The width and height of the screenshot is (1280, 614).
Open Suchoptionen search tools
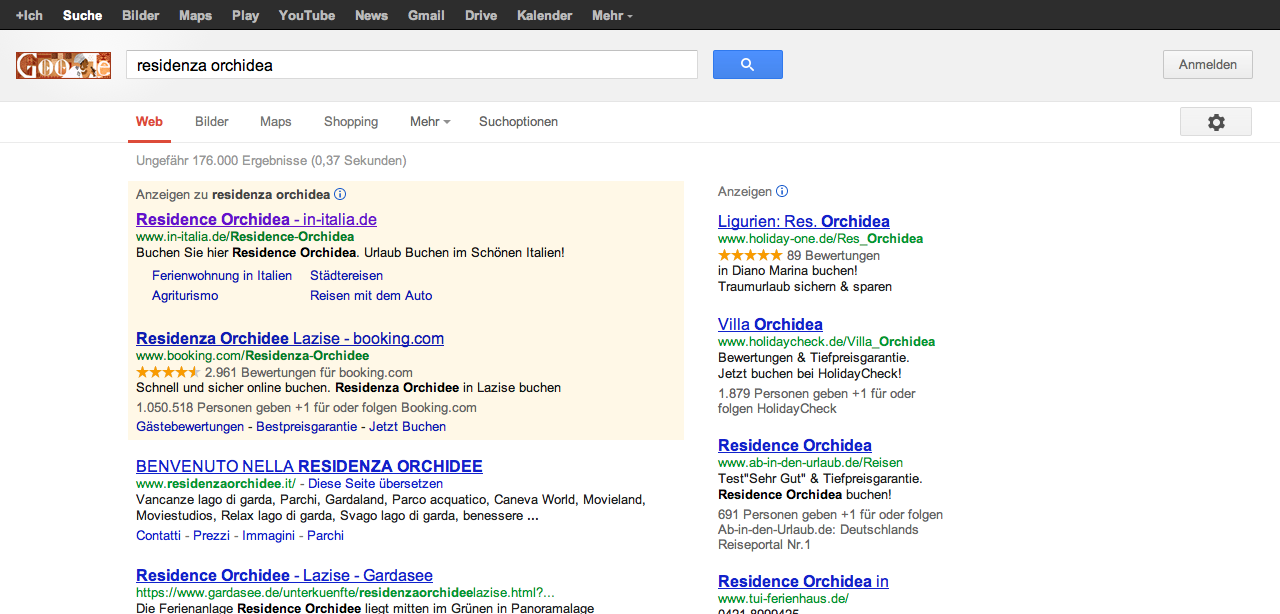tap(518, 122)
